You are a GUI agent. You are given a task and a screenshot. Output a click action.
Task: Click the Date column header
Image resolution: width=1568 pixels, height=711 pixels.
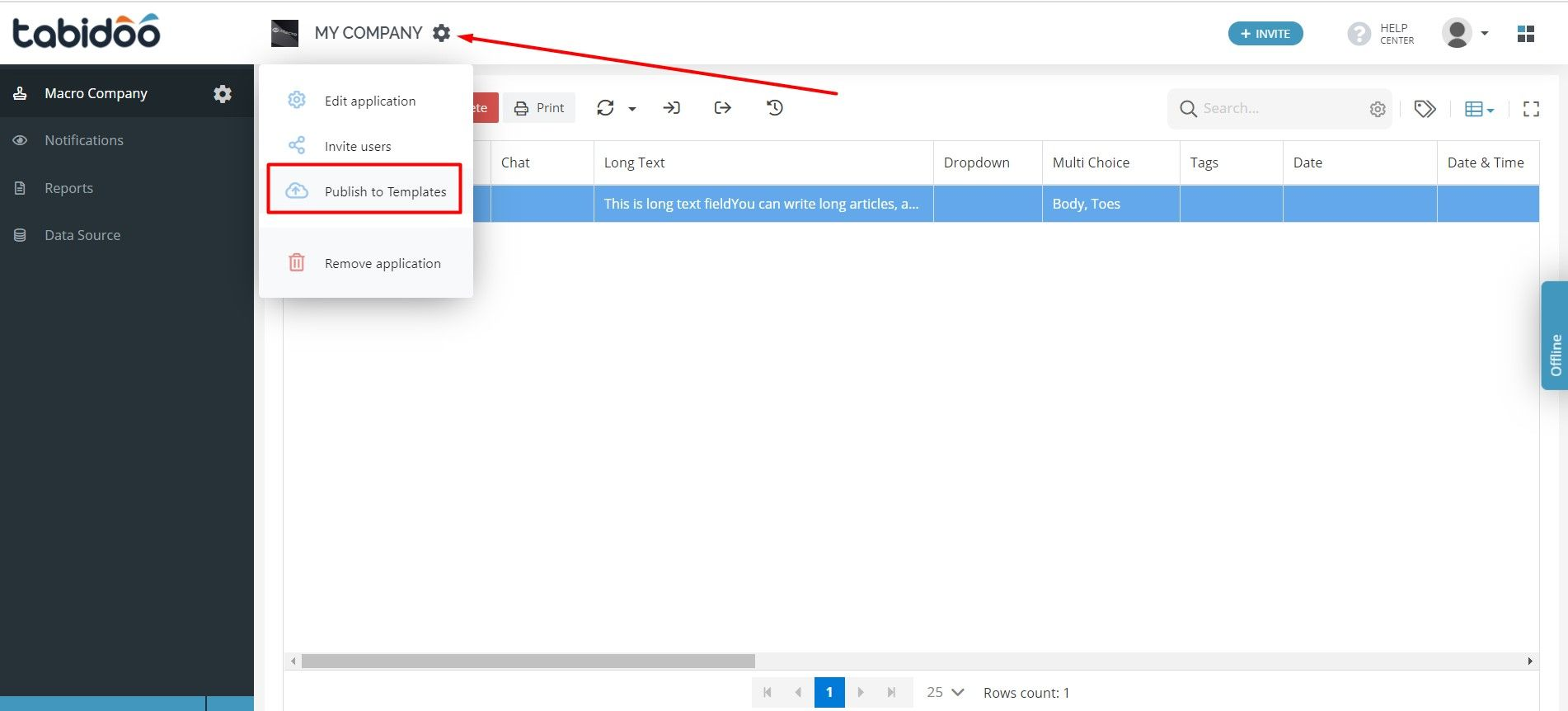tap(1360, 162)
